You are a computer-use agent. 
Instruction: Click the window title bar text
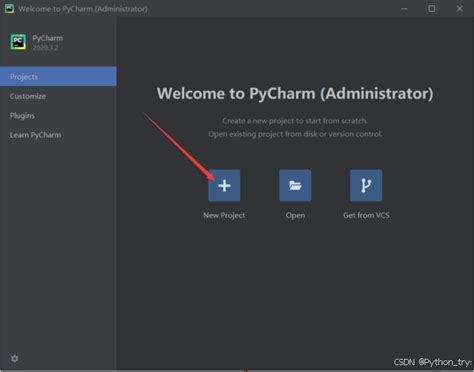point(83,9)
